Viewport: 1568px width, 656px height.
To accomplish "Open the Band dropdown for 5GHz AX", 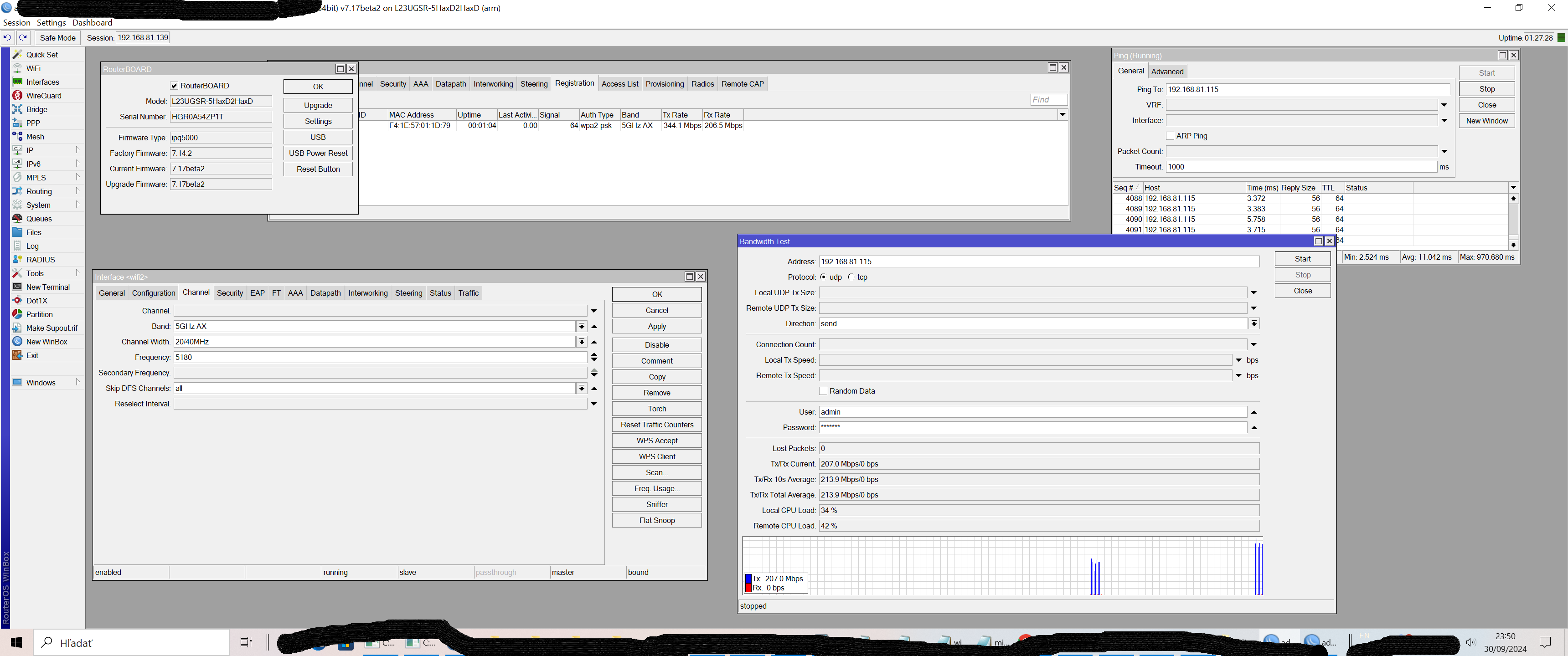I will tap(582, 326).
